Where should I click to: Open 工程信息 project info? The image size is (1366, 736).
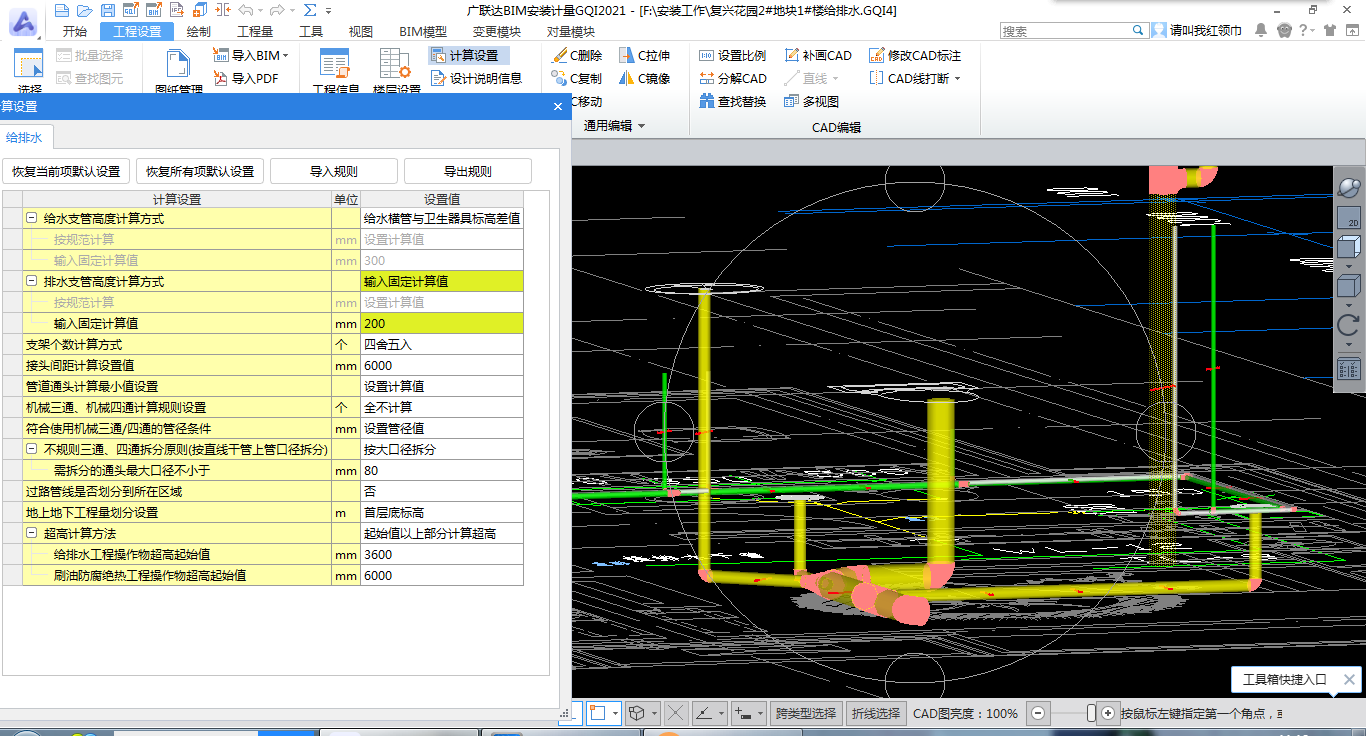[x=335, y=72]
